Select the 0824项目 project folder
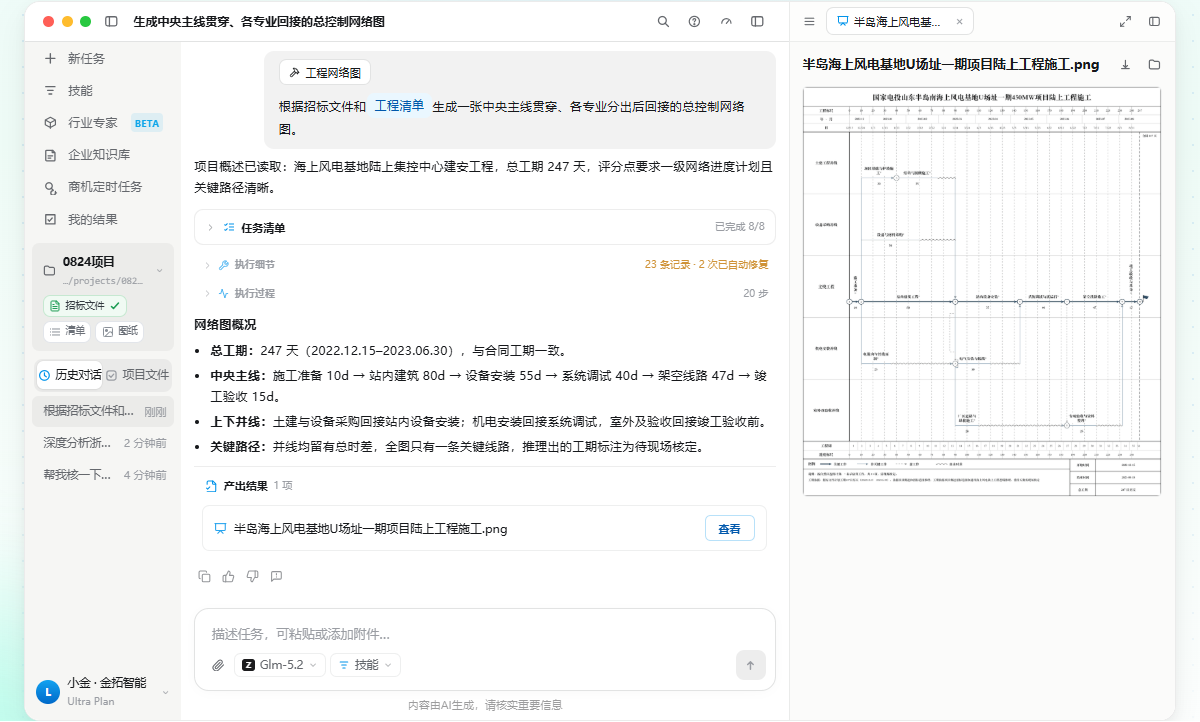 (x=103, y=269)
